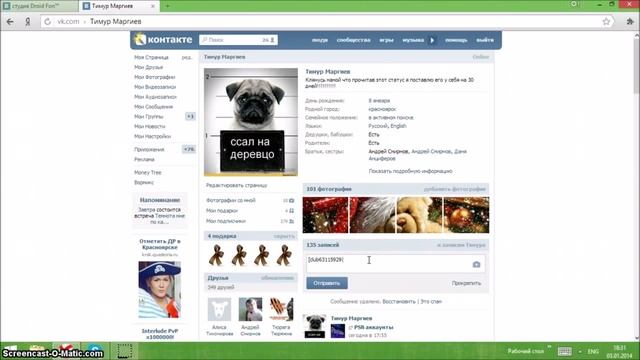Click the Отправить button

[x=327, y=283]
